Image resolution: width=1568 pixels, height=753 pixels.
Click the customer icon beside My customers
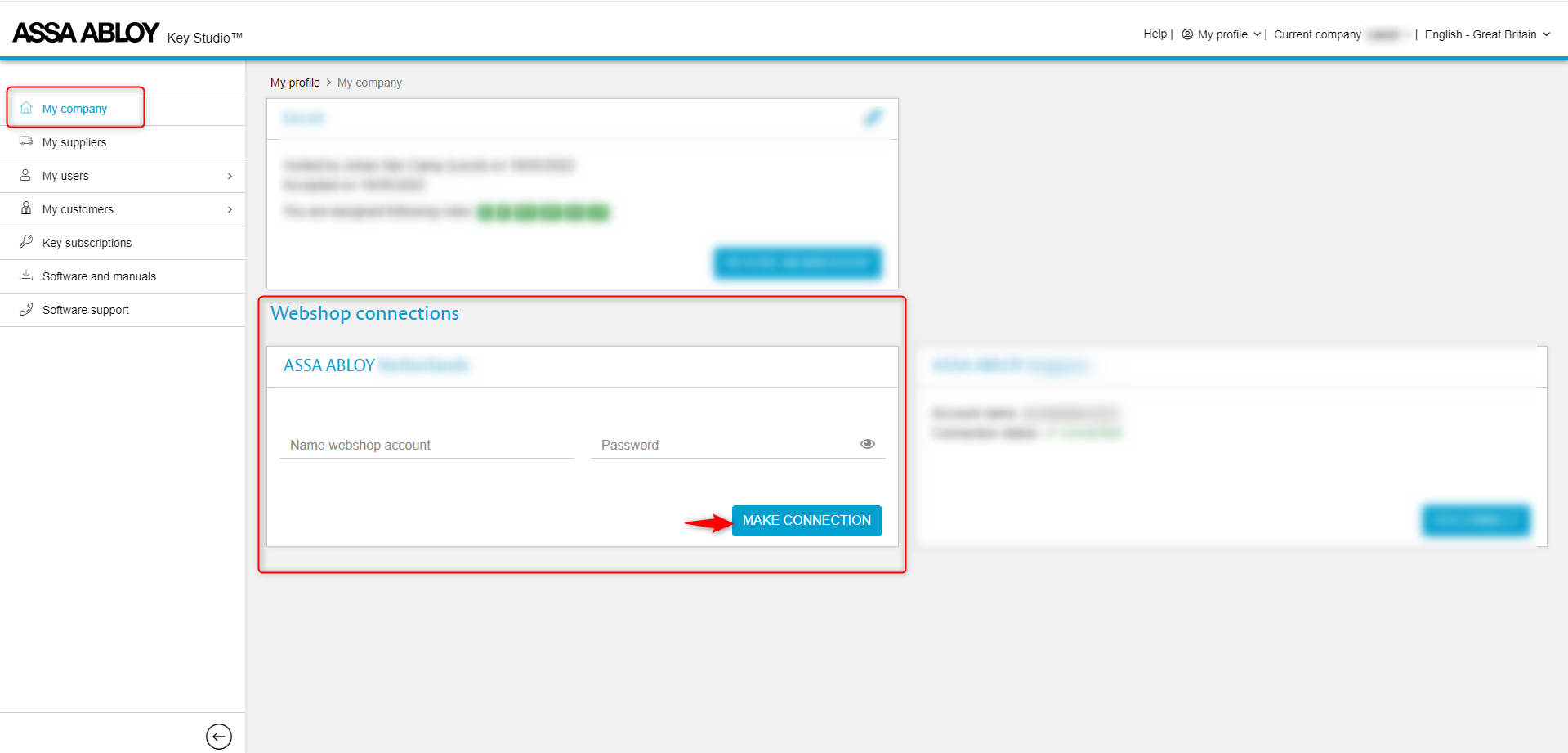(26, 208)
